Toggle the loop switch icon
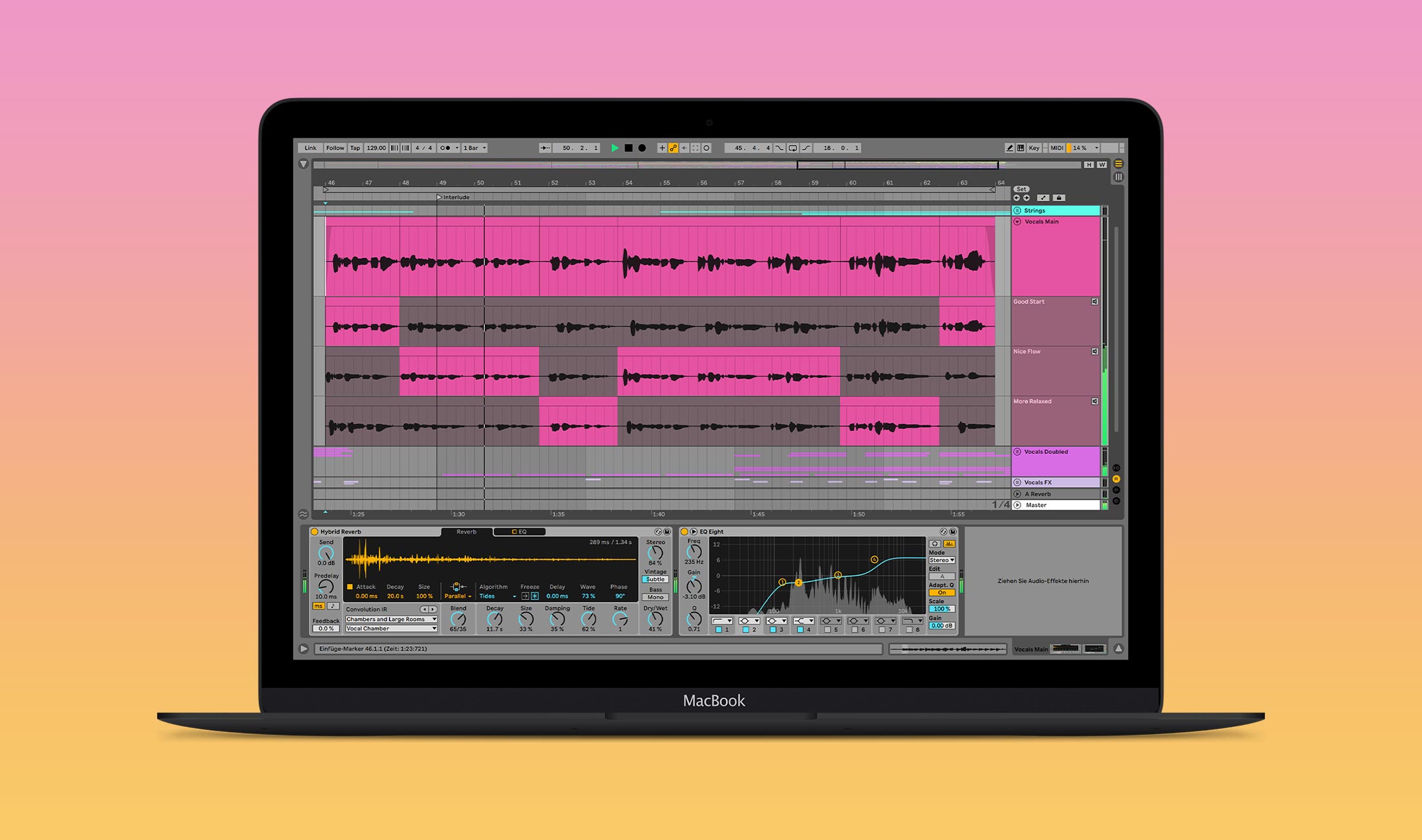The image size is (1422, 840). click(792, 148)
